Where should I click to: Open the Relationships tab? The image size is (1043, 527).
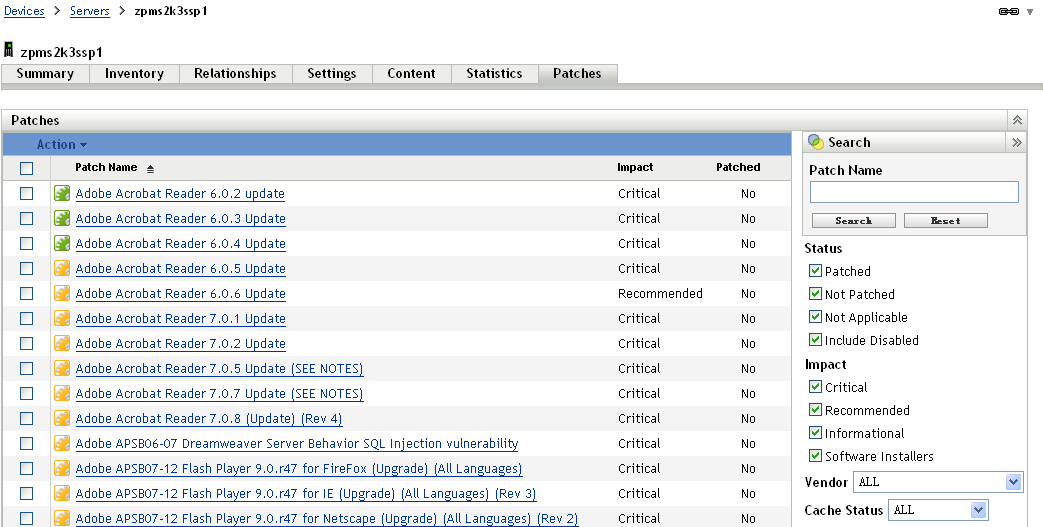[x=235, y=74]
